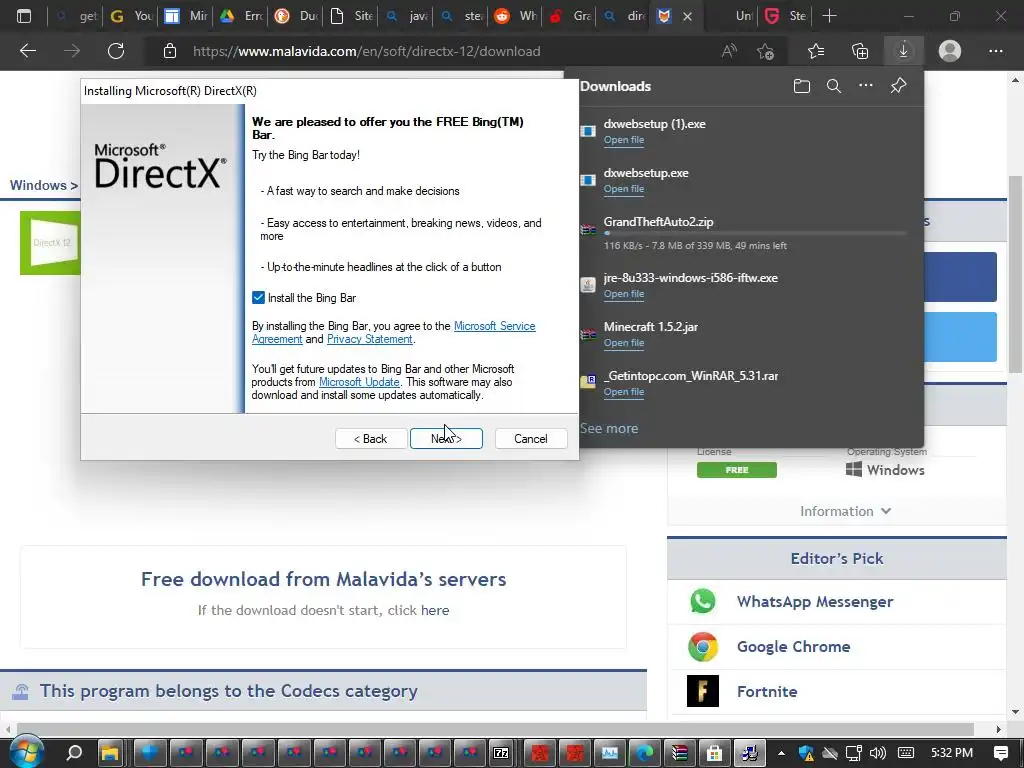
Task: Open Microsoft Service Agreement link
Action: 494,326
